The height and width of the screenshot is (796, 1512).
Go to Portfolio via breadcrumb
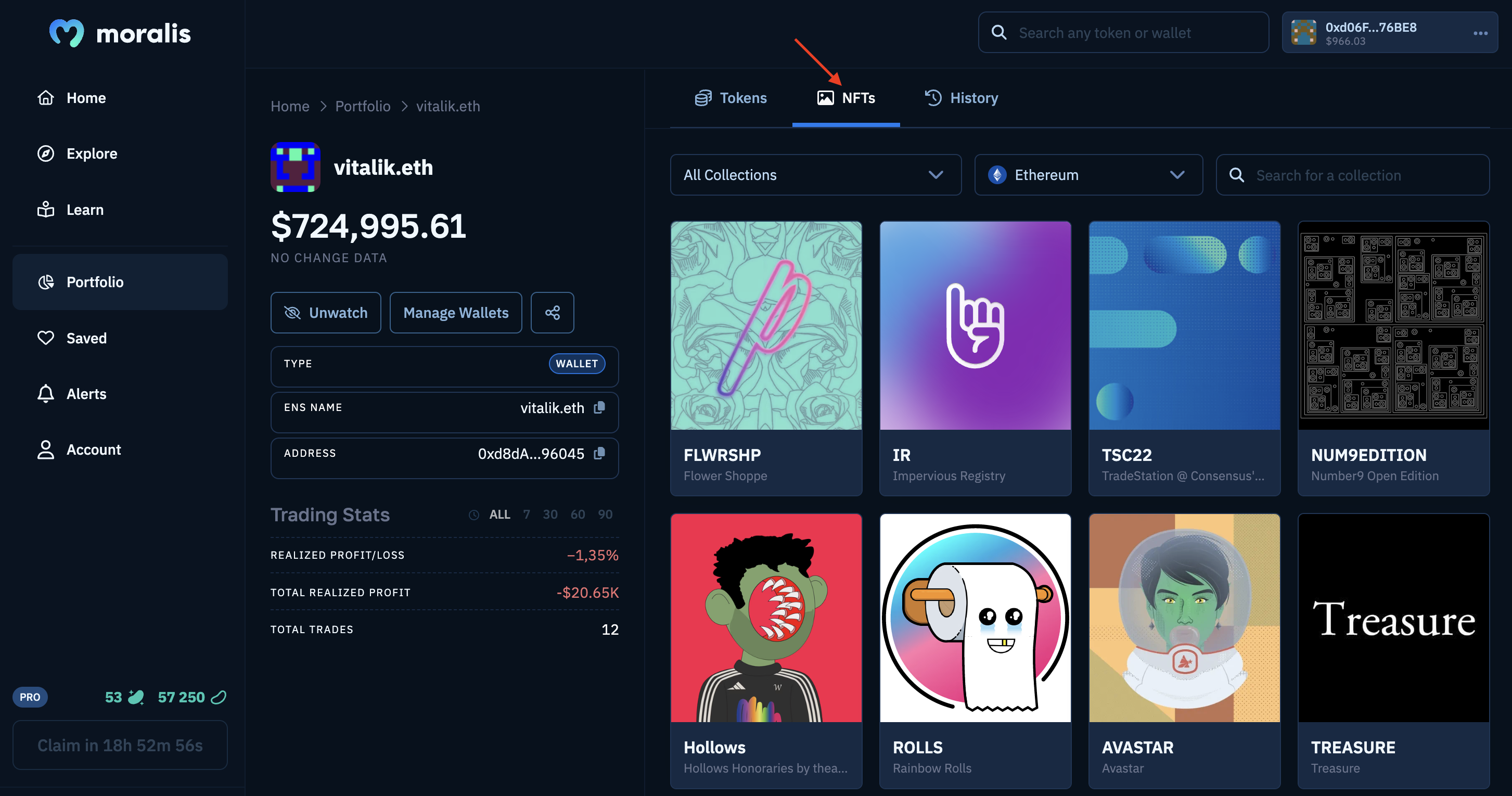363,106
